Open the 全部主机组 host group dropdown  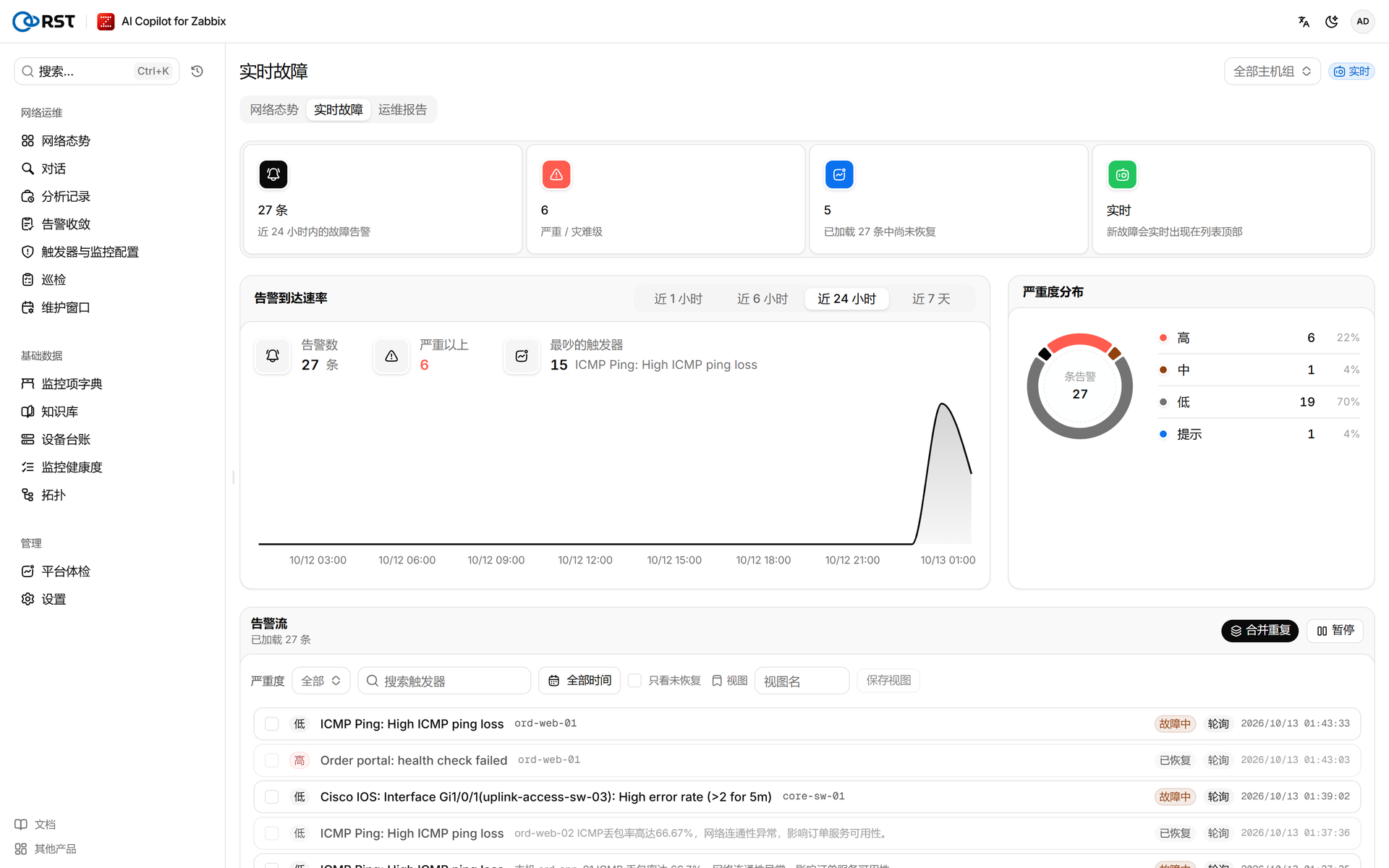click(x=1272, y=72)
